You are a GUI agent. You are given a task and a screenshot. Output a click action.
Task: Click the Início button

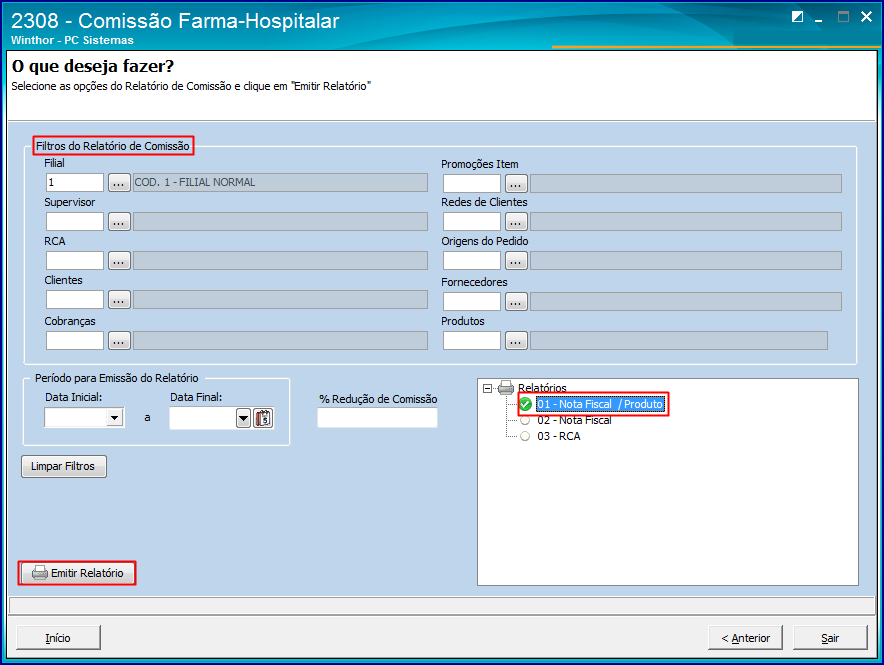click(58, 638)
